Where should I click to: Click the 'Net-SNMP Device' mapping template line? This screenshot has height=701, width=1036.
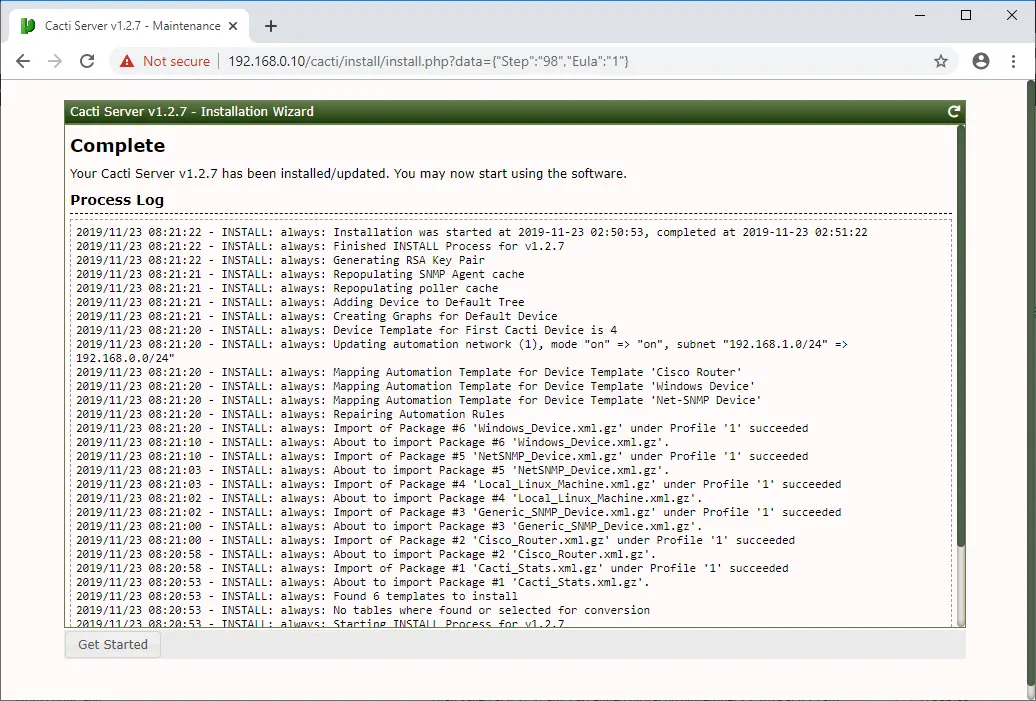pyautogui.click(x=418, y=400)
